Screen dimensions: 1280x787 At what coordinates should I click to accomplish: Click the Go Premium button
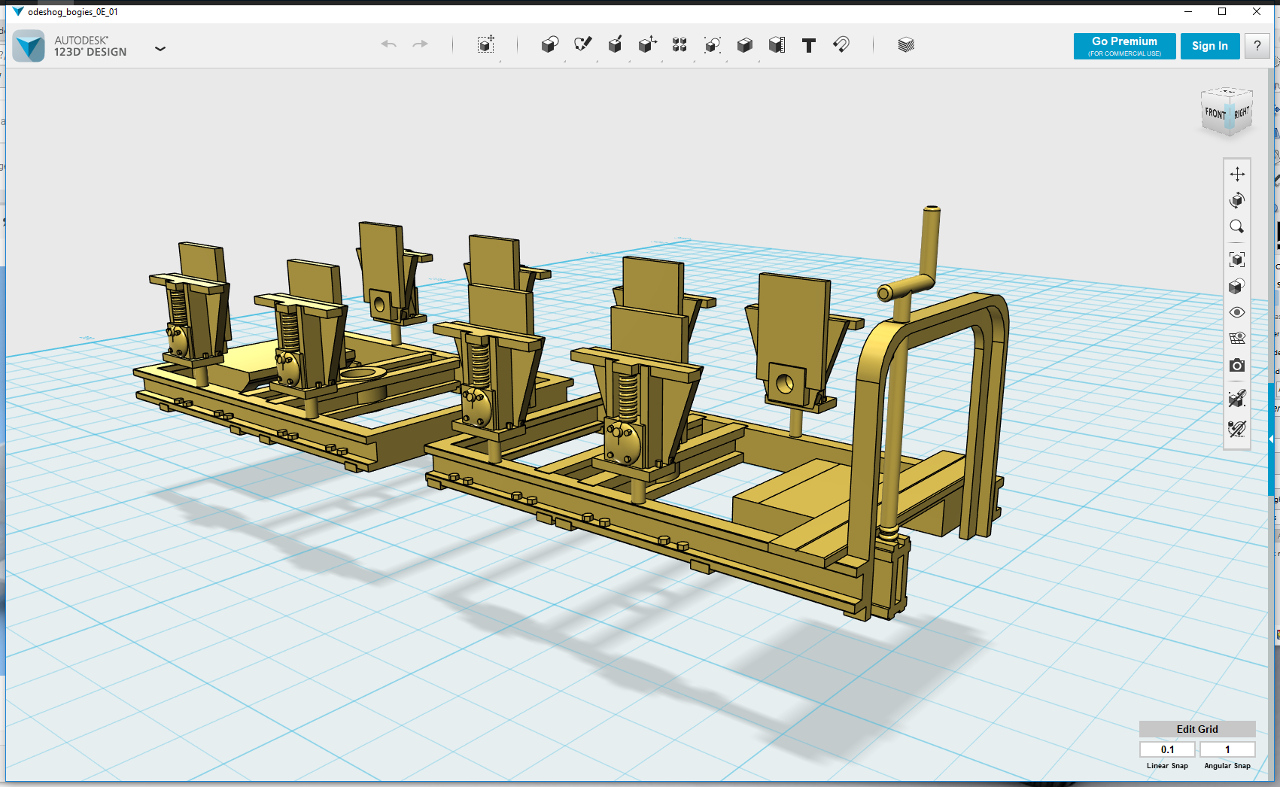pyautogui.click(x=1124, y=46)
